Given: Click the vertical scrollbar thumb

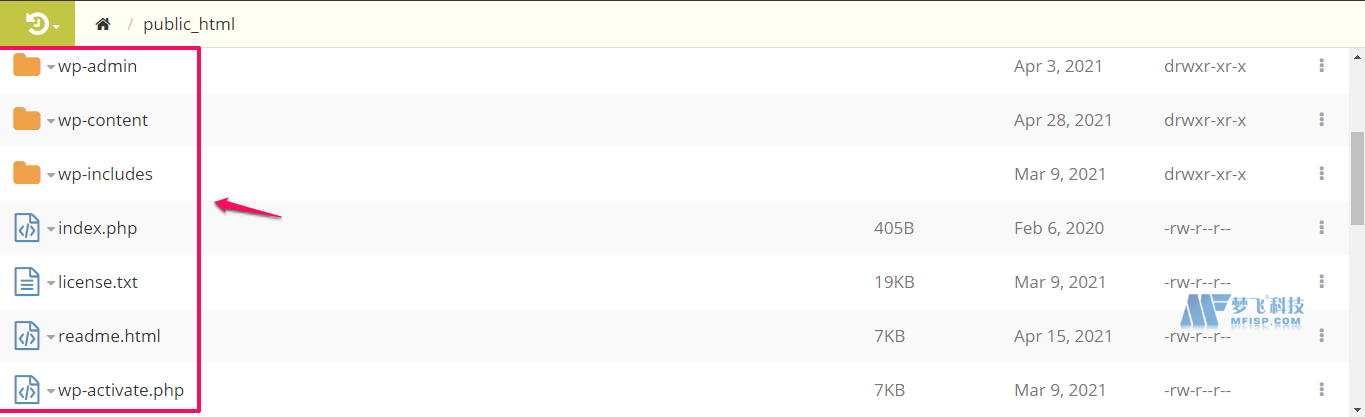Looking at the screenshot, I should 1357,178.
